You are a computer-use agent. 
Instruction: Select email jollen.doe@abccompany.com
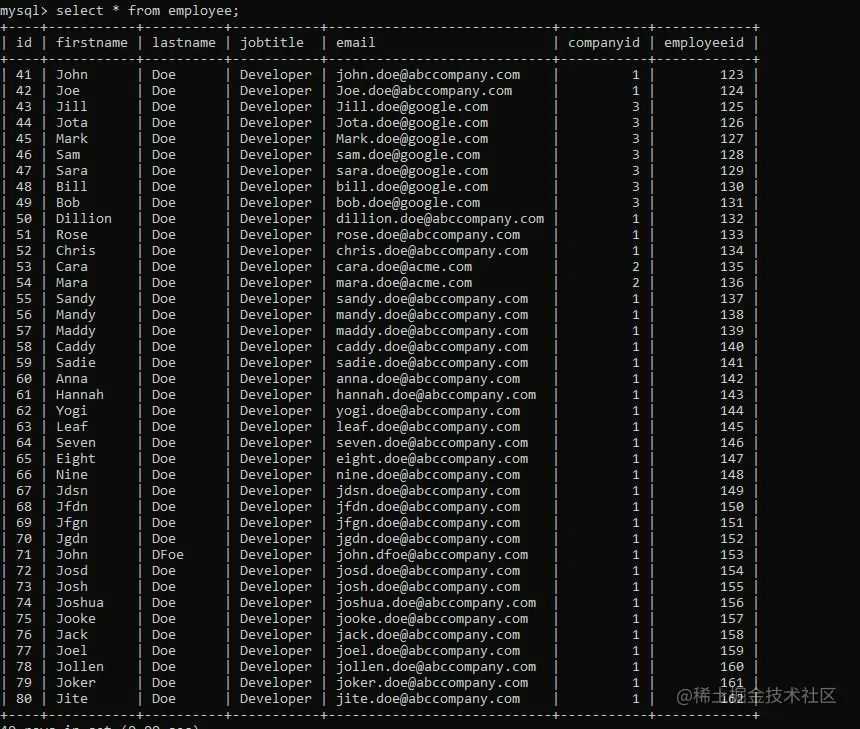click(x=436, y=666)
